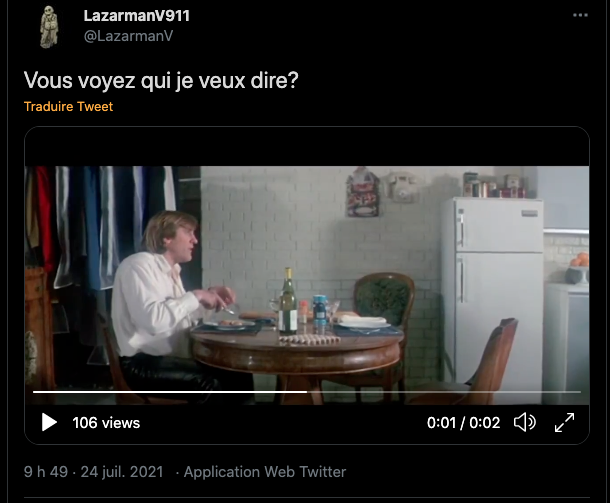This screenshot has width=610, height=503.
Task: Click the 106 views counter
Action: [106, 423]
